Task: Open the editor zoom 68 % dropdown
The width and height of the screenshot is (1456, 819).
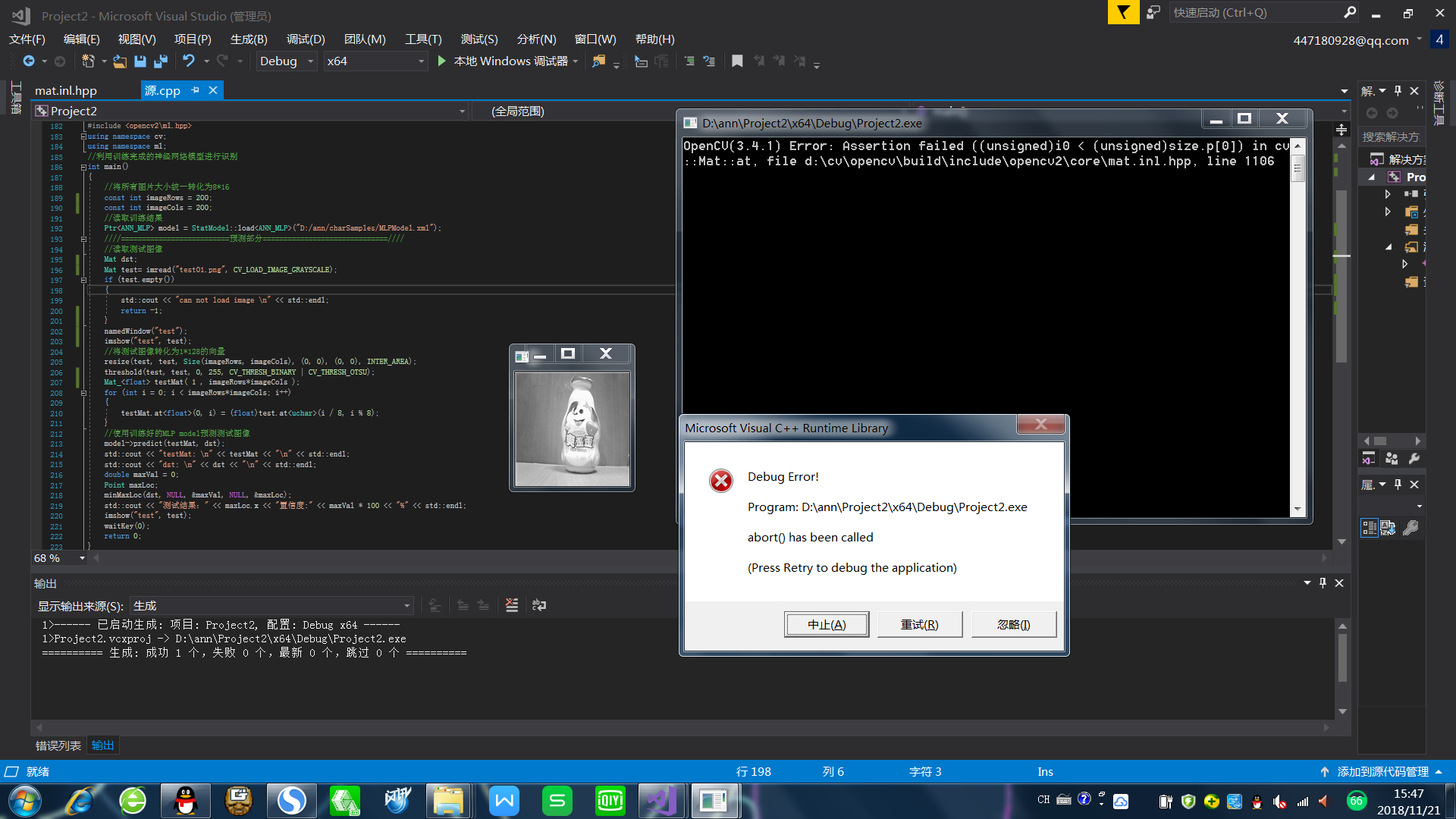Action: point(82,558)
